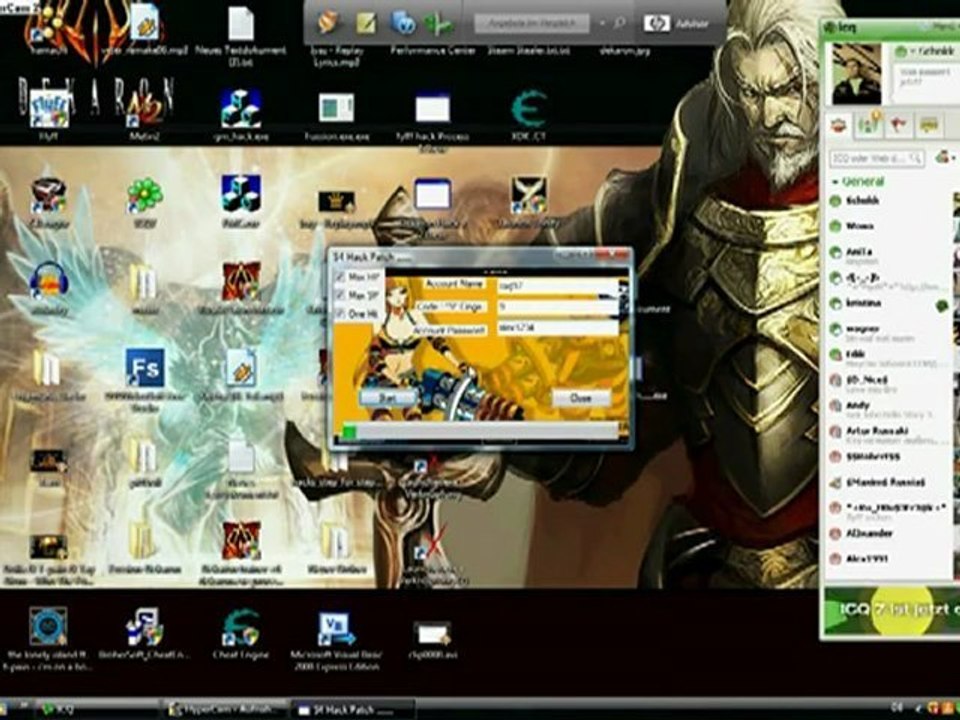960x720 pixels.
Task: Click the Account Password input field
Action: pyautogui.click(x=557, y=328)
